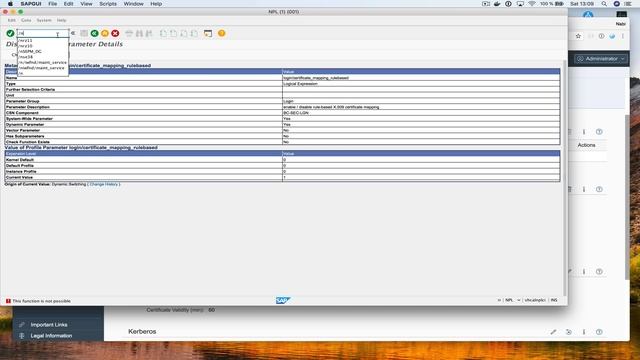Open the macOS View menu
Viewport: 640px width, 360px height.
tap(86, 4)
